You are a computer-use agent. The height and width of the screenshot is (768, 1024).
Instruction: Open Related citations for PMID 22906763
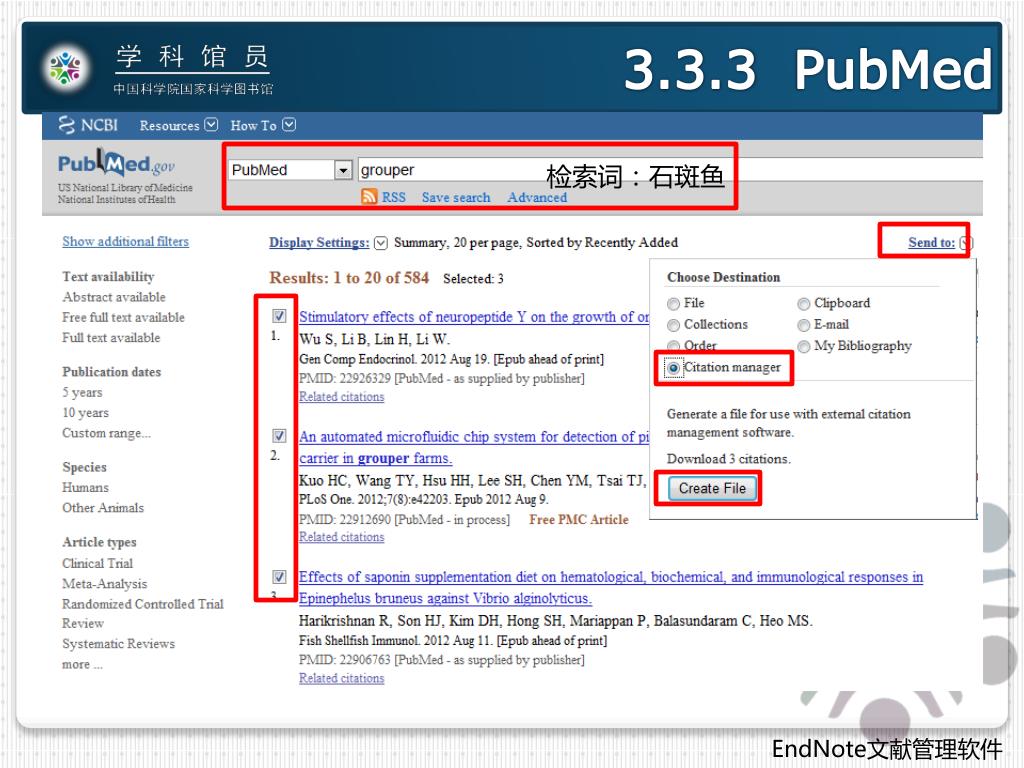click(342, 678)
